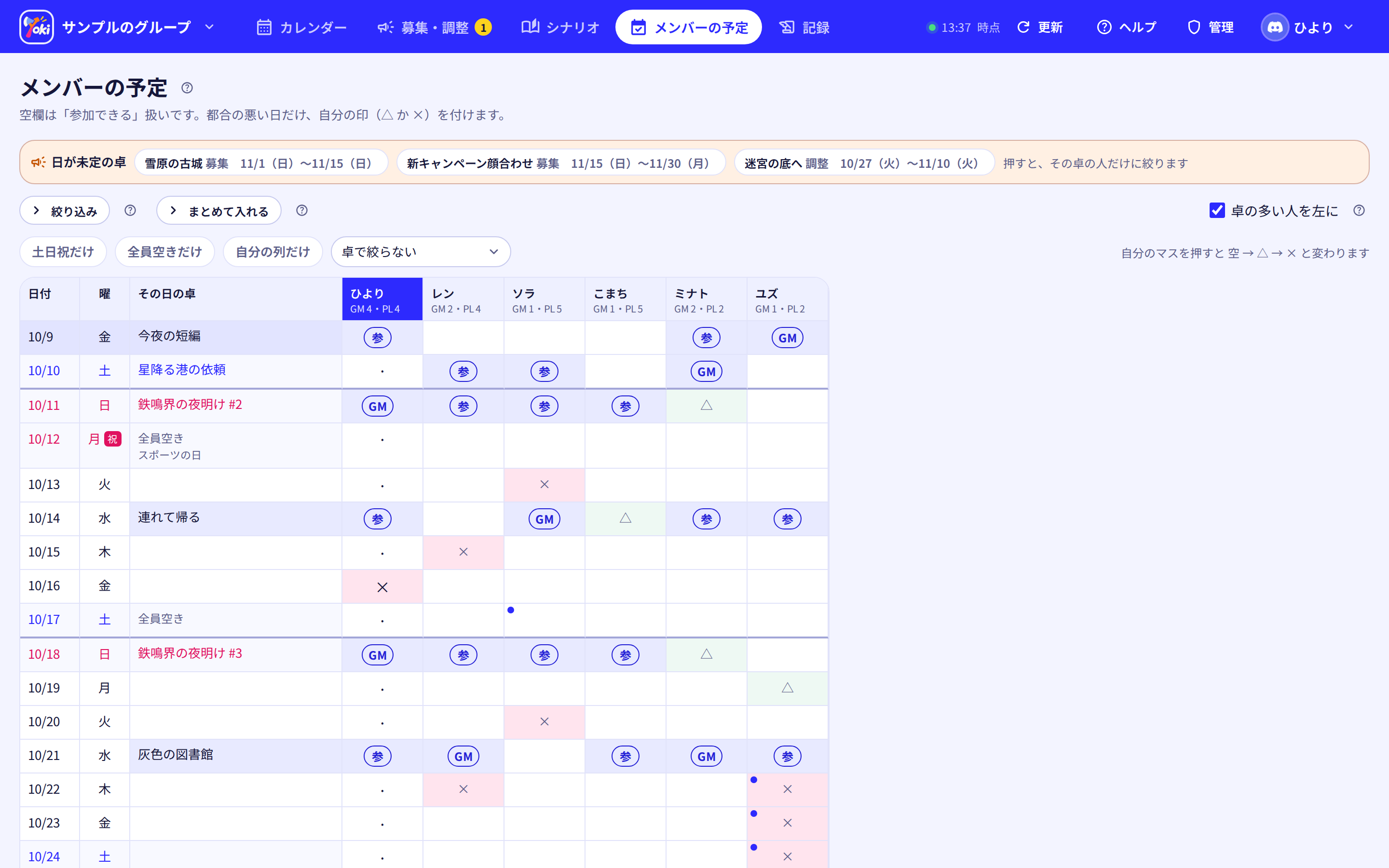Click help icon next to まとめて入れる
The image size is (1389, 868).
tap(302, 210)
